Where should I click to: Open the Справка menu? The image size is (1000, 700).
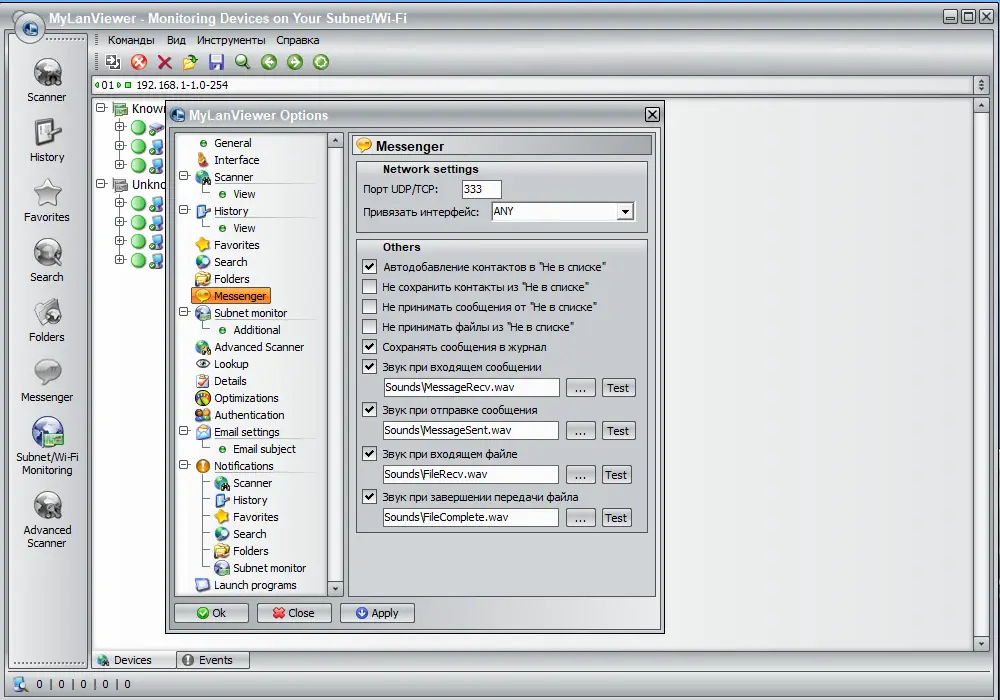(297, 40)
